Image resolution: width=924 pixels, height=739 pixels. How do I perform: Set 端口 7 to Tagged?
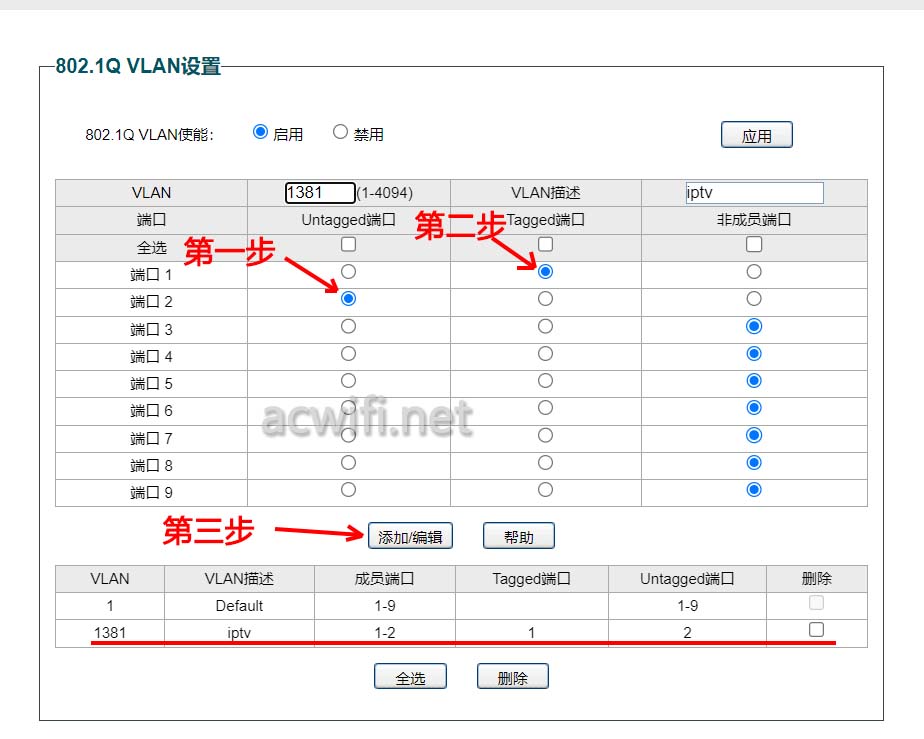(546, 436)
